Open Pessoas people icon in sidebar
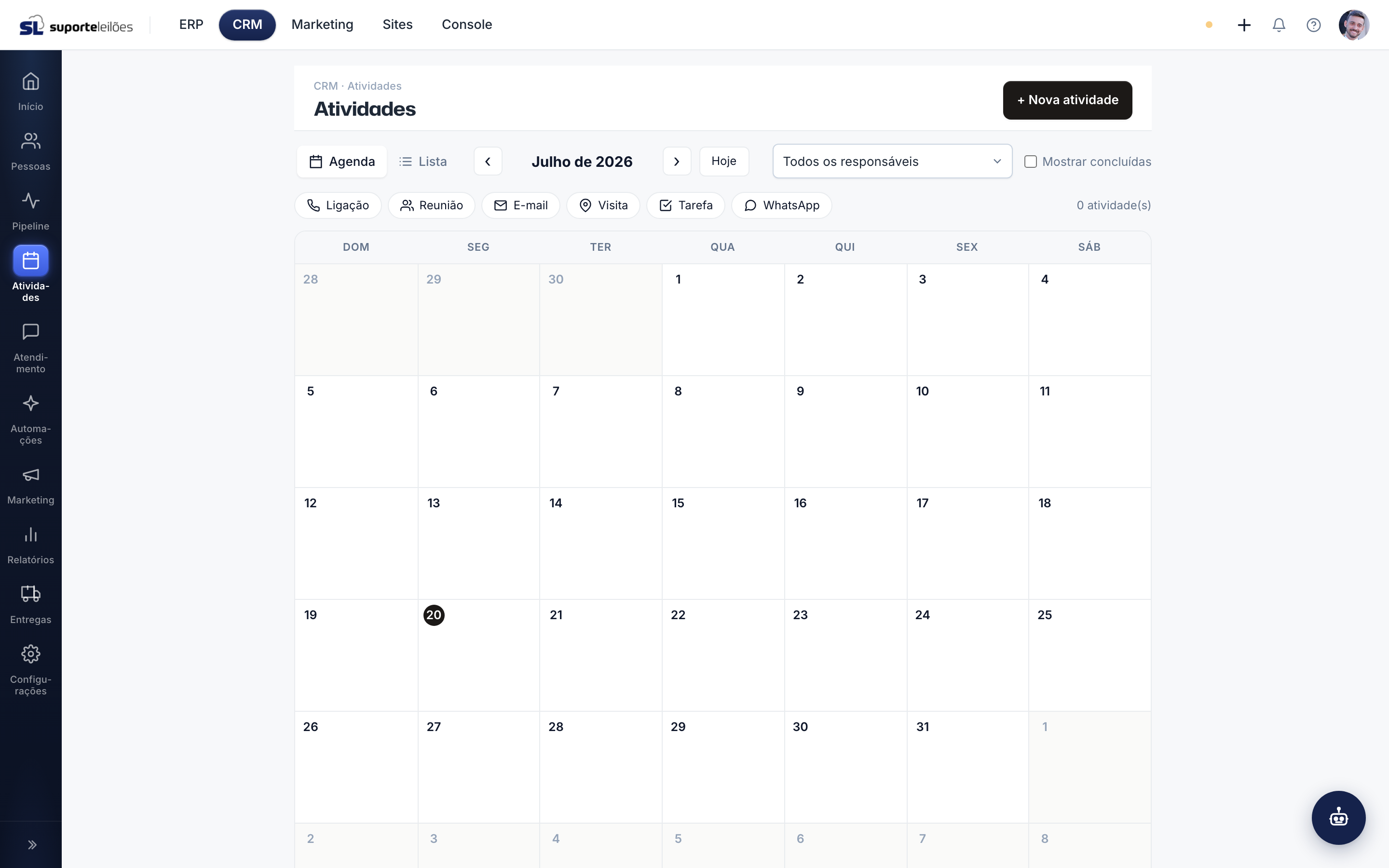Viewport: 1389px width, 868px height. tap(30, 141)
